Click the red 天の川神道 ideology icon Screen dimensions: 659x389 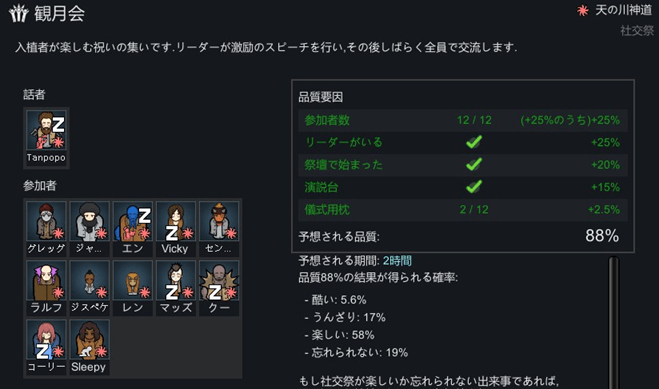click(x=583, y=11)
